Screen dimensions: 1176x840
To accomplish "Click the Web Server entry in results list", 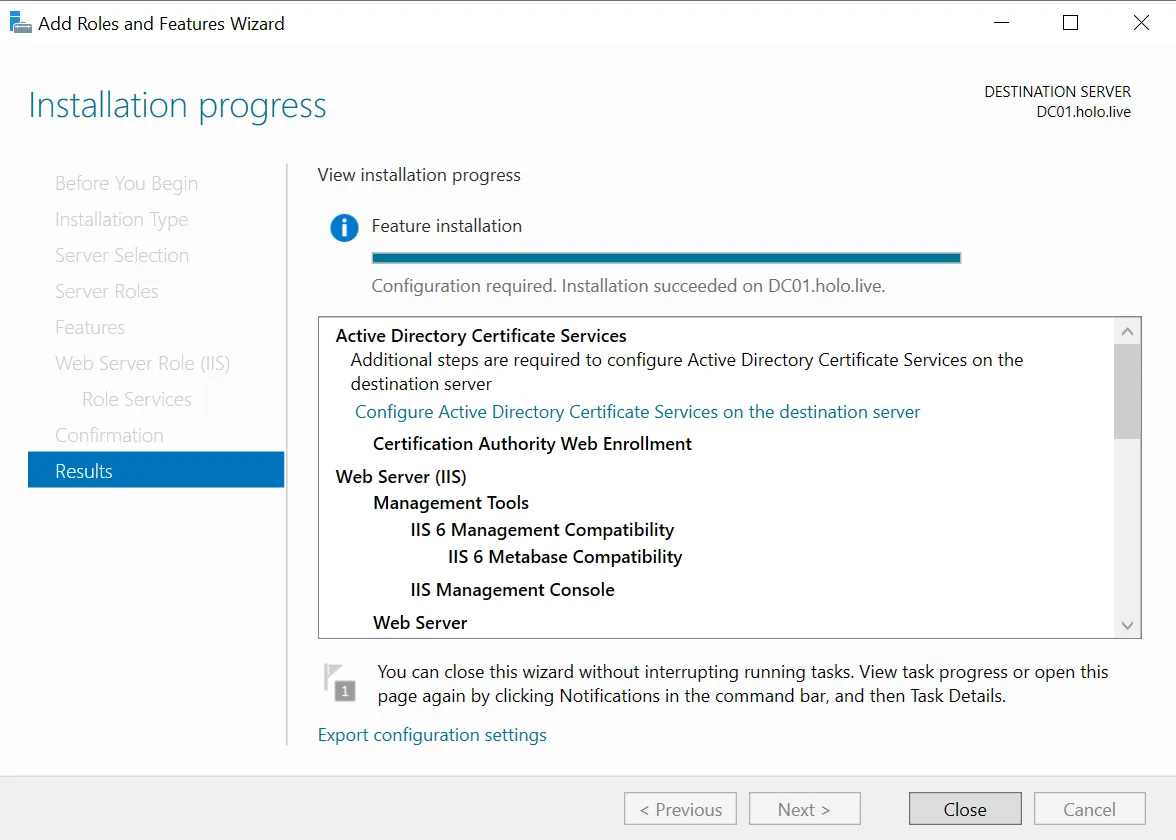I will coord(420,622).
